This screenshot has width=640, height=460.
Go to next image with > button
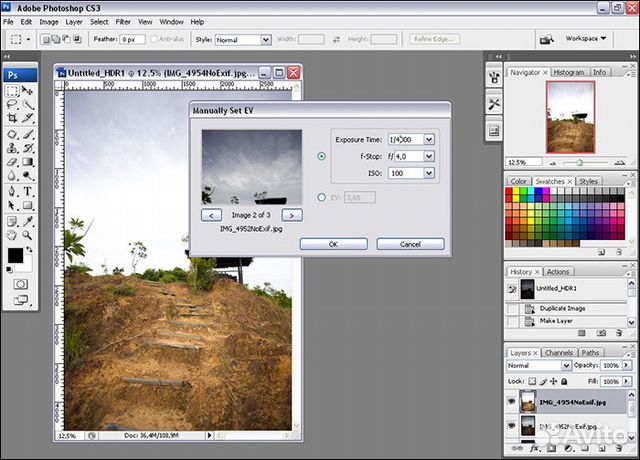[291, 214]
